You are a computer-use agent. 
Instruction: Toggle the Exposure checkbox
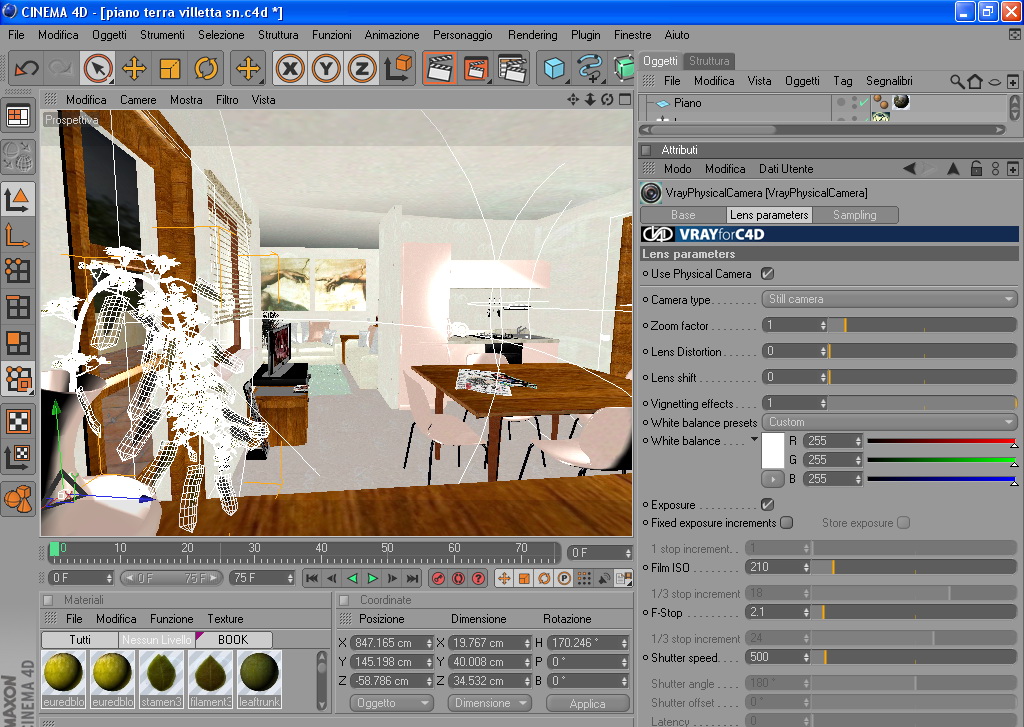(x=767, y=504)
